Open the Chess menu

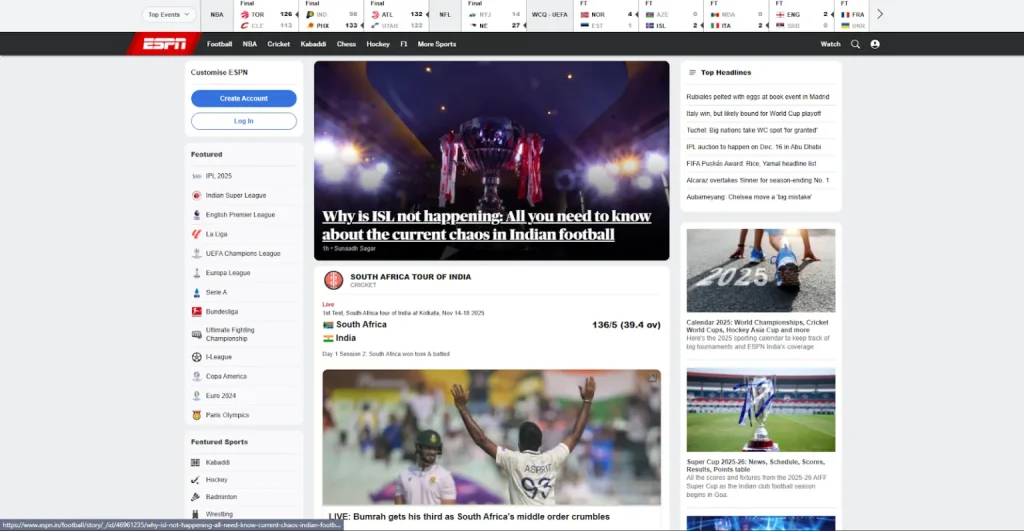coord(346,44)
